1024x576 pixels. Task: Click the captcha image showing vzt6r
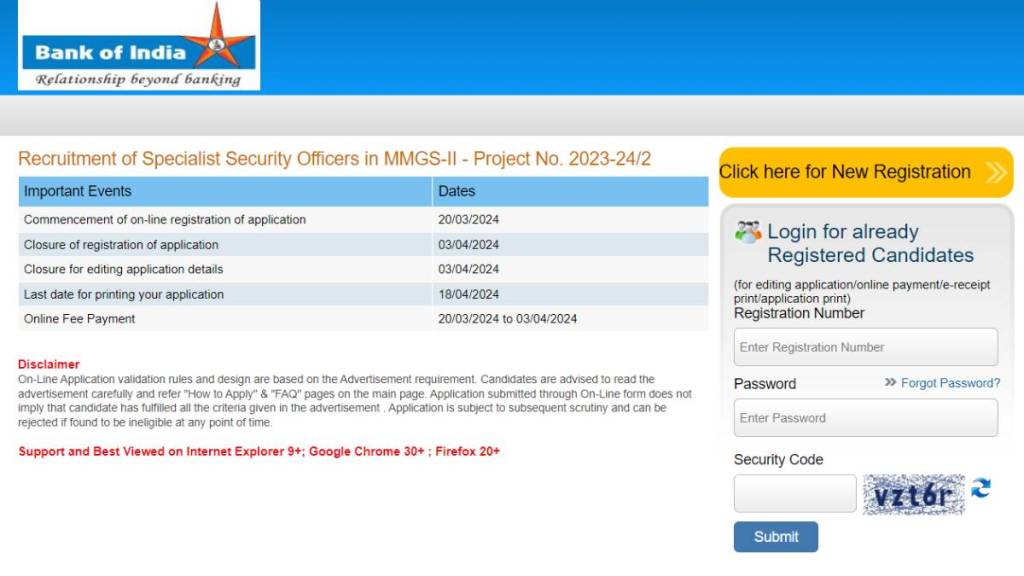click(x=914, y=494)
